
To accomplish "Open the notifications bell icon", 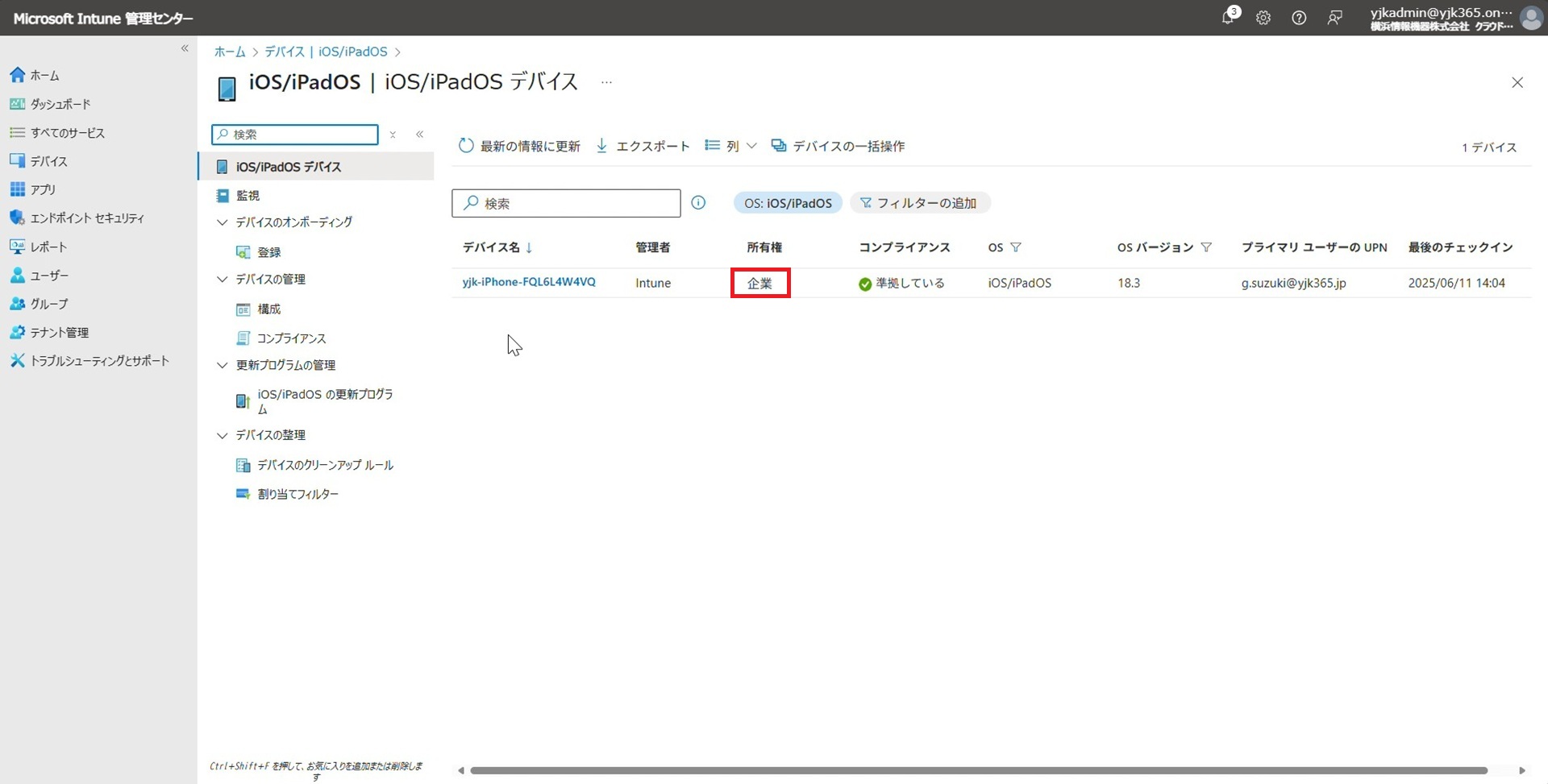I will 1229,17.
